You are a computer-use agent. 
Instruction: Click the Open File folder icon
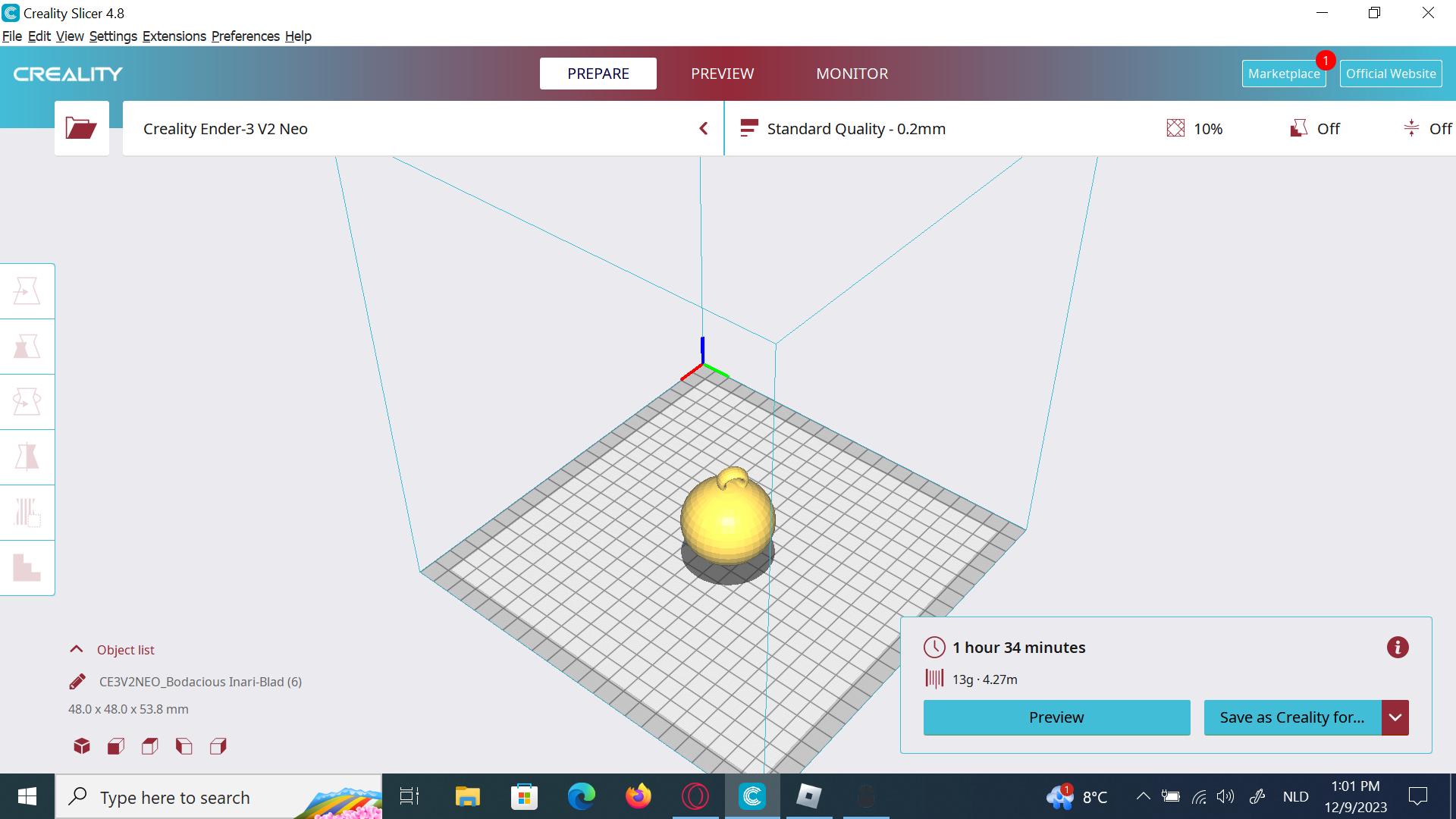coord(81,128)
